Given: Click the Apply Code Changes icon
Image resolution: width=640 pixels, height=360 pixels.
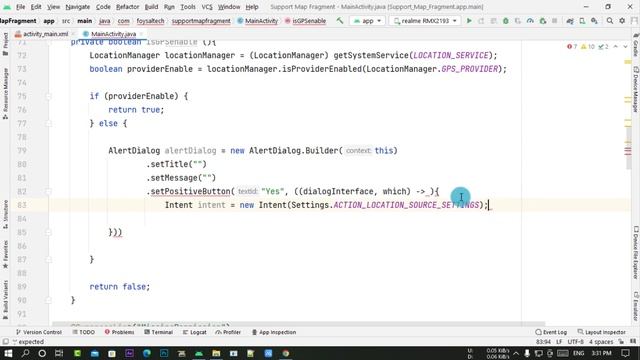Looking at the screenshot, I should [x=493, y=20].
